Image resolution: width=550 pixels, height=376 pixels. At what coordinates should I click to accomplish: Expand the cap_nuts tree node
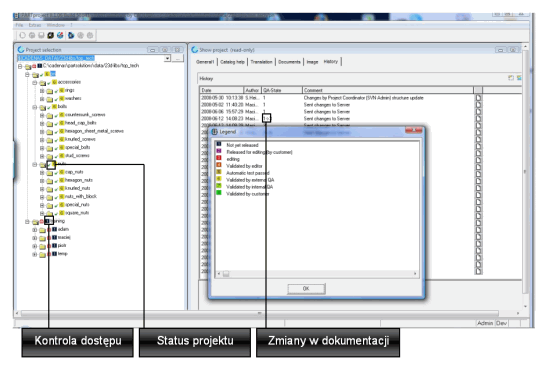click(x=42, y=173)
